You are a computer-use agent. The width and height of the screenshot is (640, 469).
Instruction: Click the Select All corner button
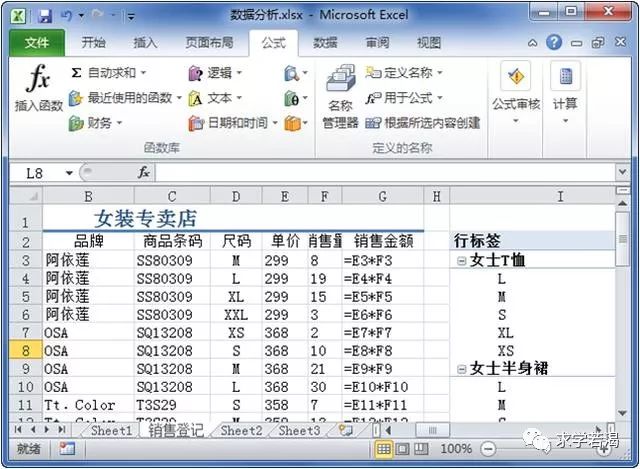[x=26, y=196]
